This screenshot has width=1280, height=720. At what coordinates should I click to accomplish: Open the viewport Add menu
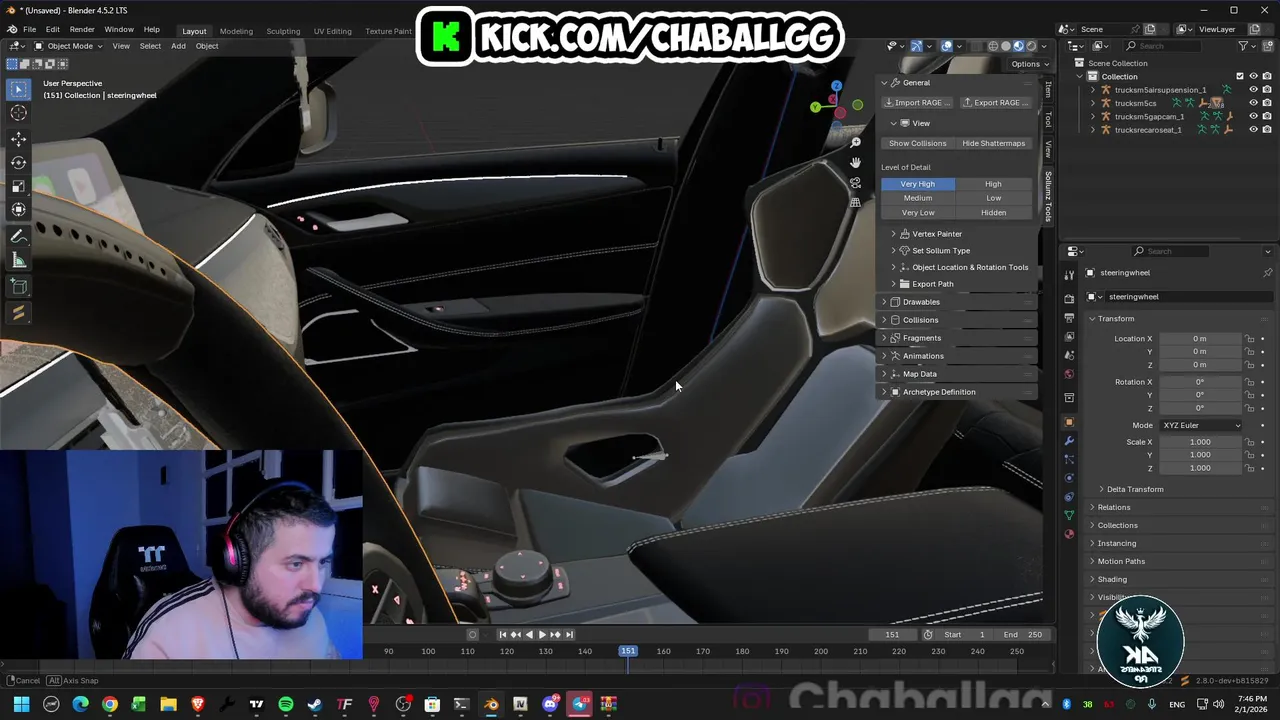(178, 46)
